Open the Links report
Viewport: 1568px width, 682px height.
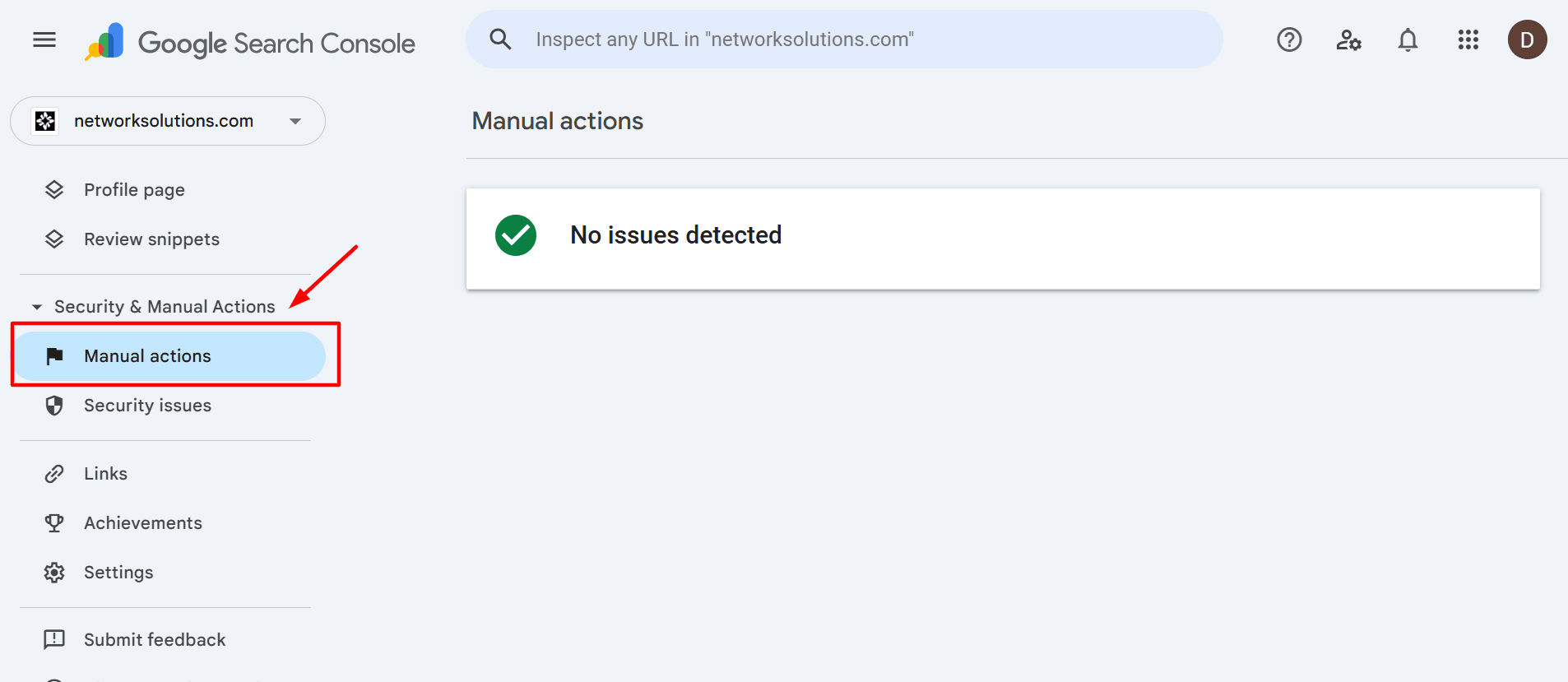coord(104,473)
